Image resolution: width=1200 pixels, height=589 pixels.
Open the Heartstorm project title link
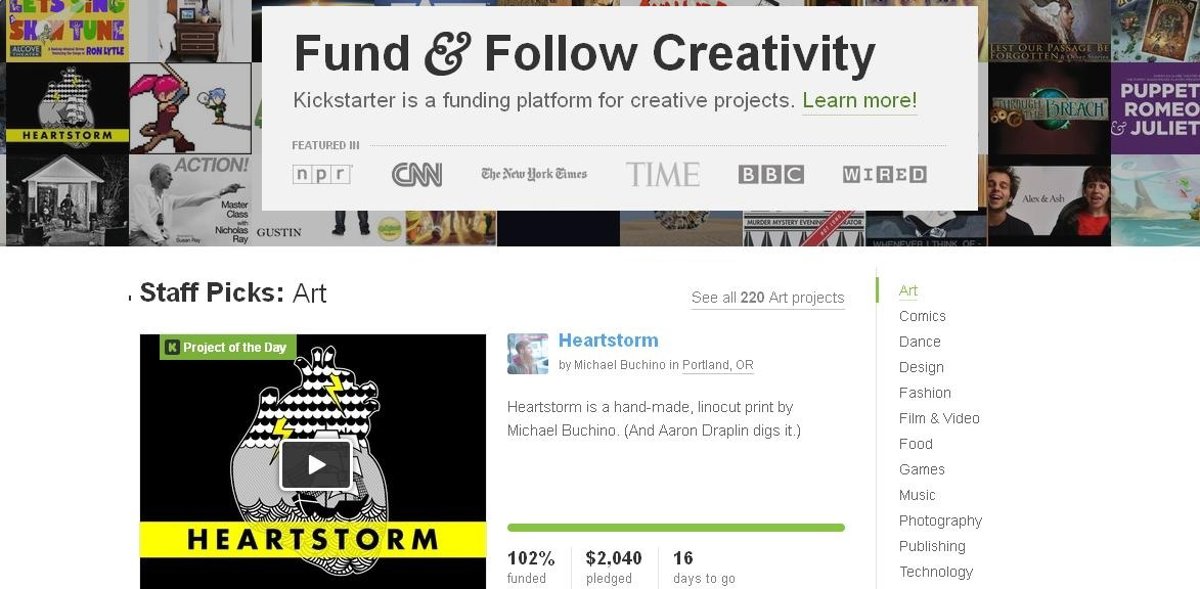(608, 341)
